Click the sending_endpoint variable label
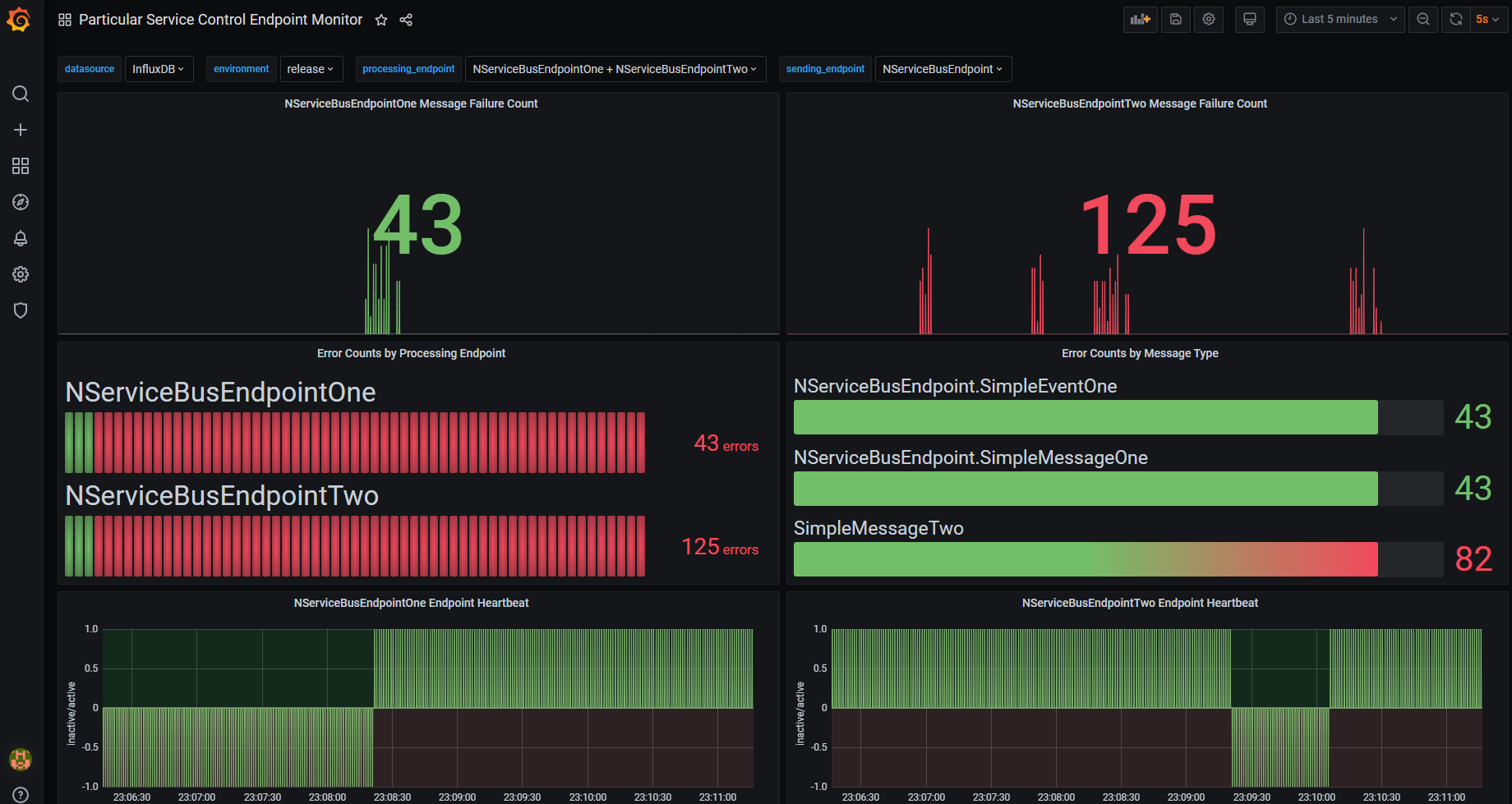Screen dimensions: 1512x804 pos(825,69)
